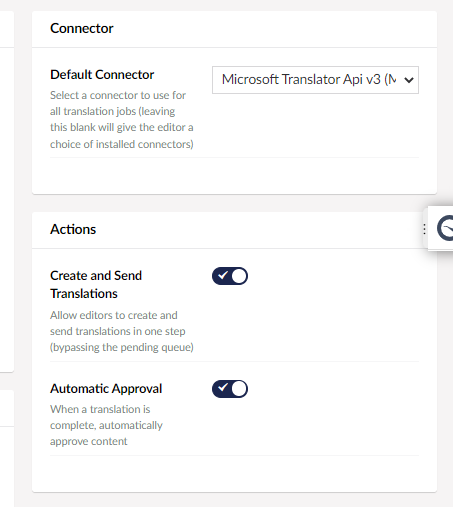Screen dimensions: 453x507
Task: Click the Create and Send Translations label
Action: click(96, 284)
